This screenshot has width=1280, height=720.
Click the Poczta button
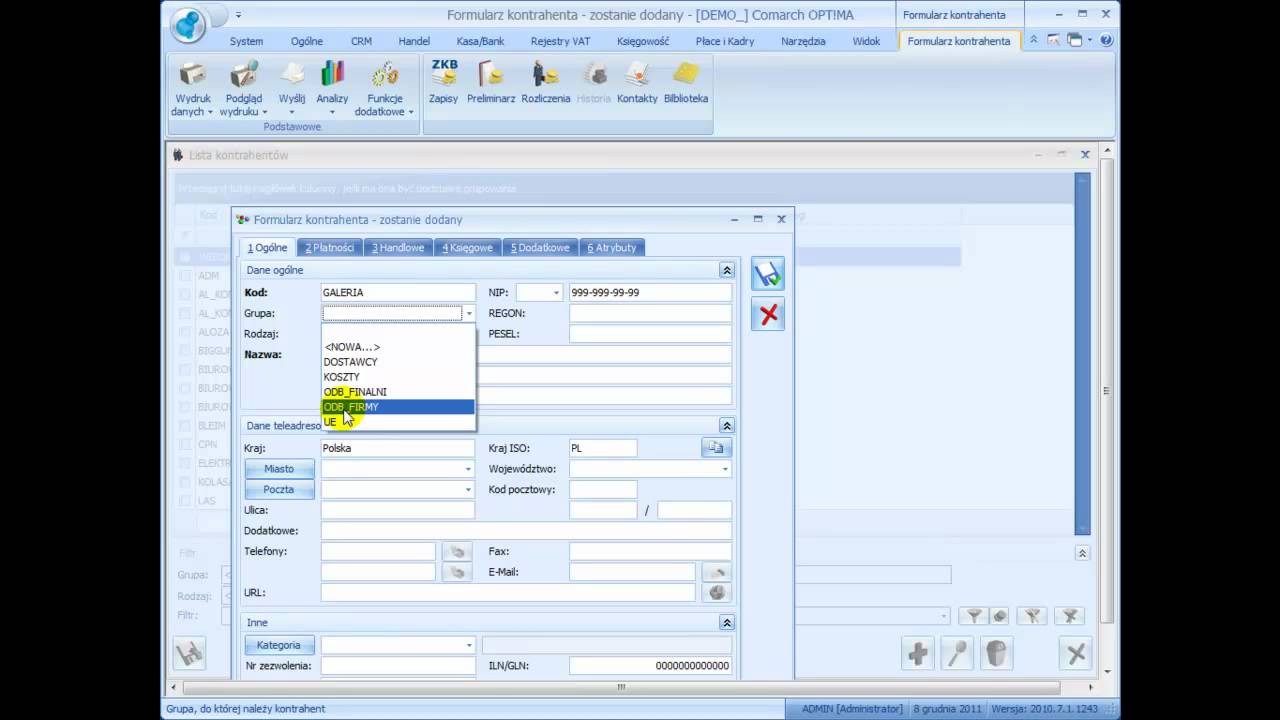(279, 490)
